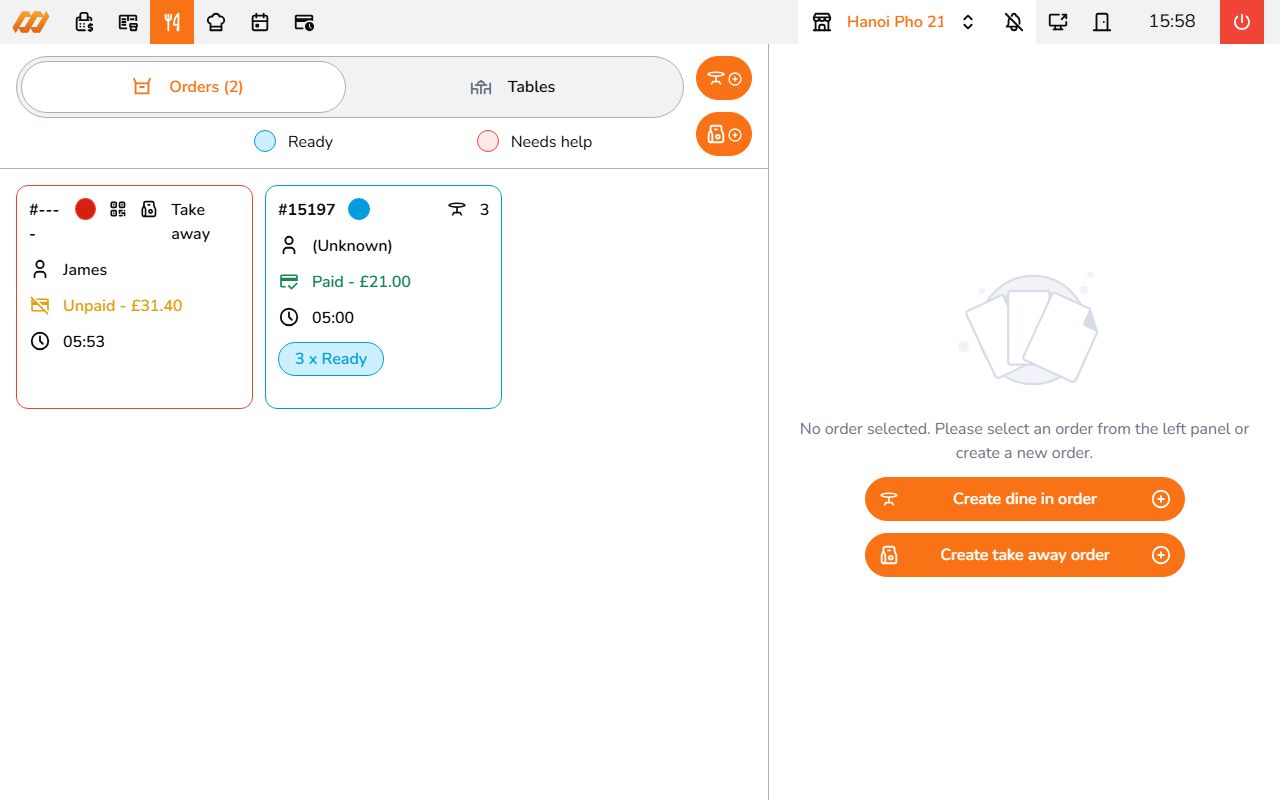1280x800 pixels.
Task: Click the Hanoi Pho 21 store name
Action: pyautogui.click(x=896, y=21)
